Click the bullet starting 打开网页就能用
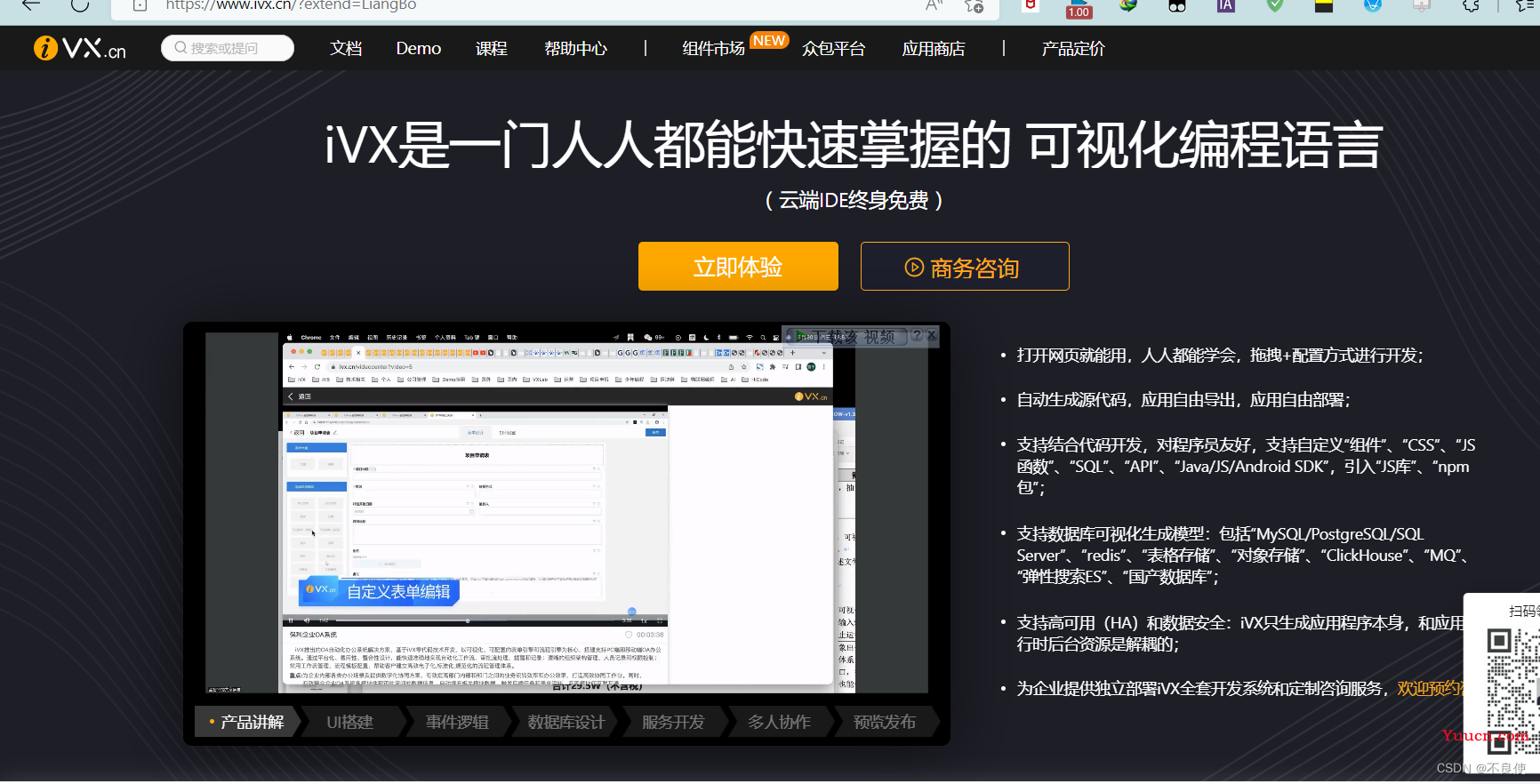Image resolution: width=1540 pixels, height=784 pixels. click(x=1220, y=356)
